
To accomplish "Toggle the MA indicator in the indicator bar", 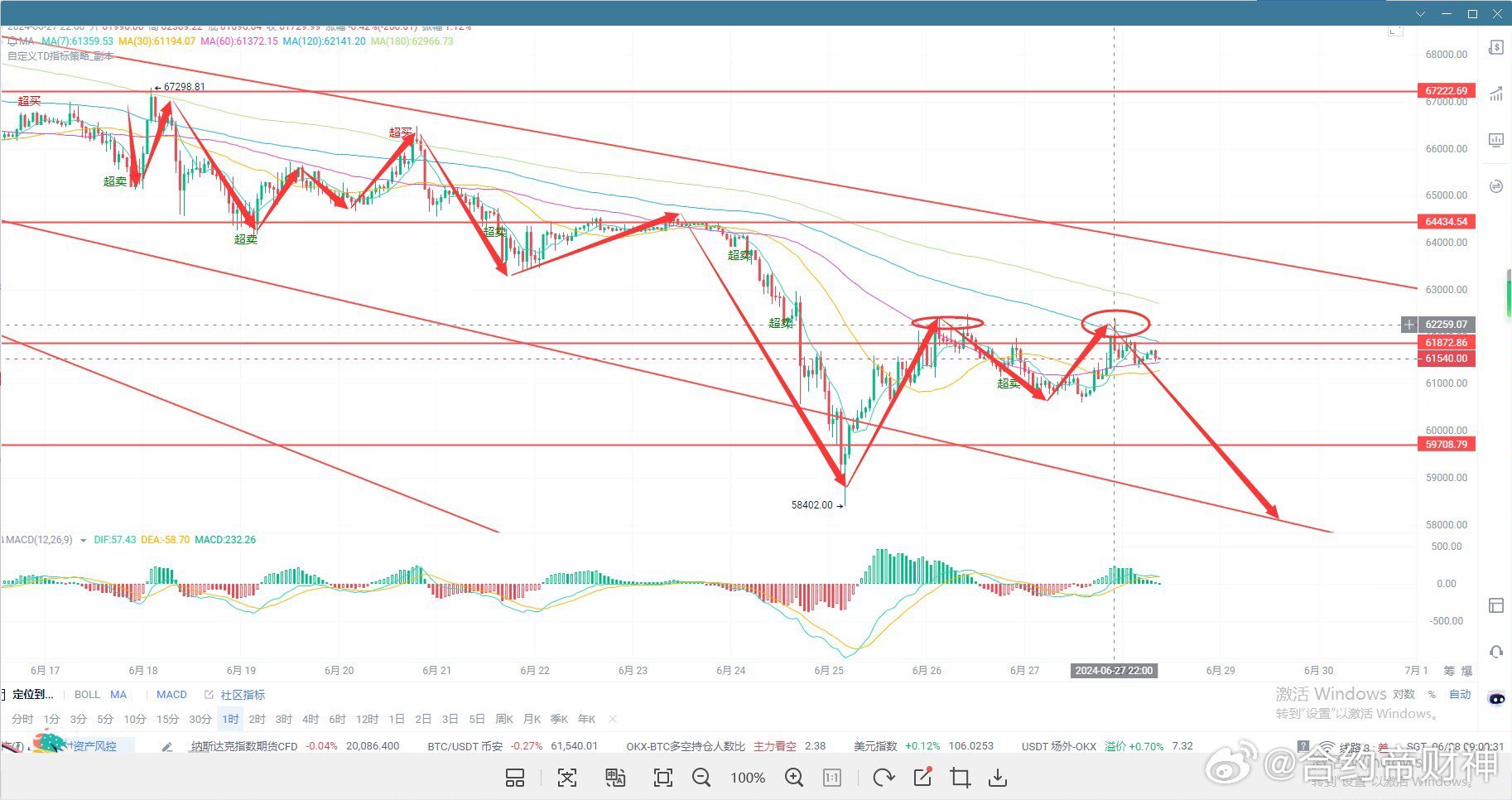I will click(118, 695).
